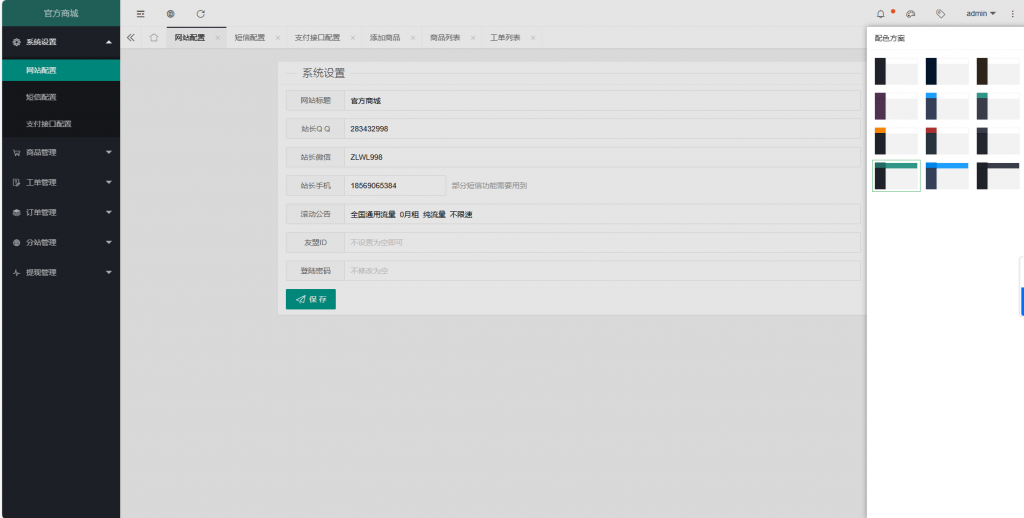The height and width of the screenshot is (518, 1024).
Task: Choose the green-logo gray theme swatch
Action: 998,106
